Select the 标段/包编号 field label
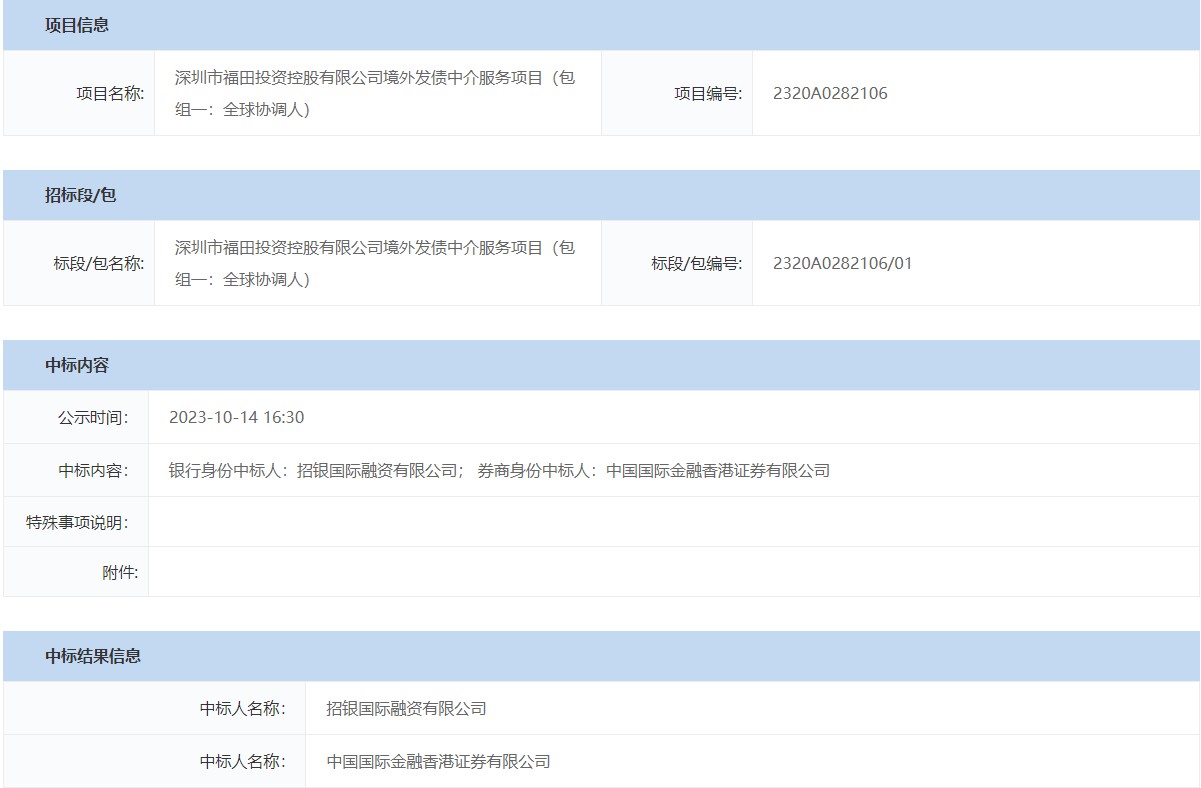1201x788 pixels. click(696, 264)
